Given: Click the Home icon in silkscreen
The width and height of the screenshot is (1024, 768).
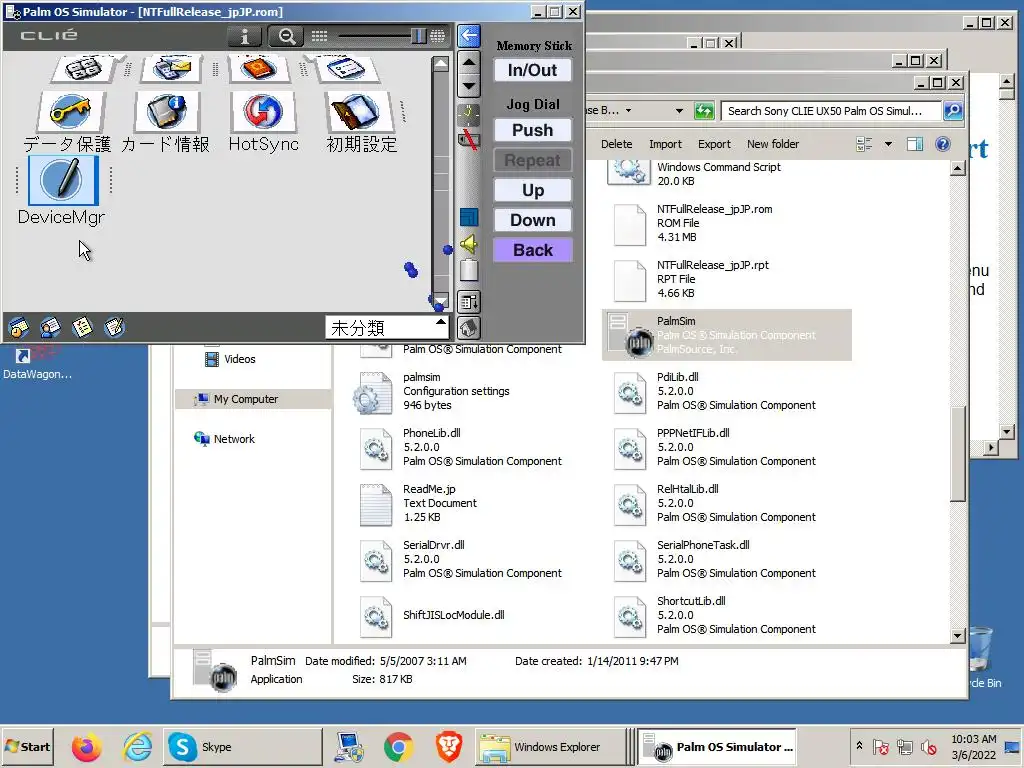Looking at the screenshot, I should pos(468,327).
